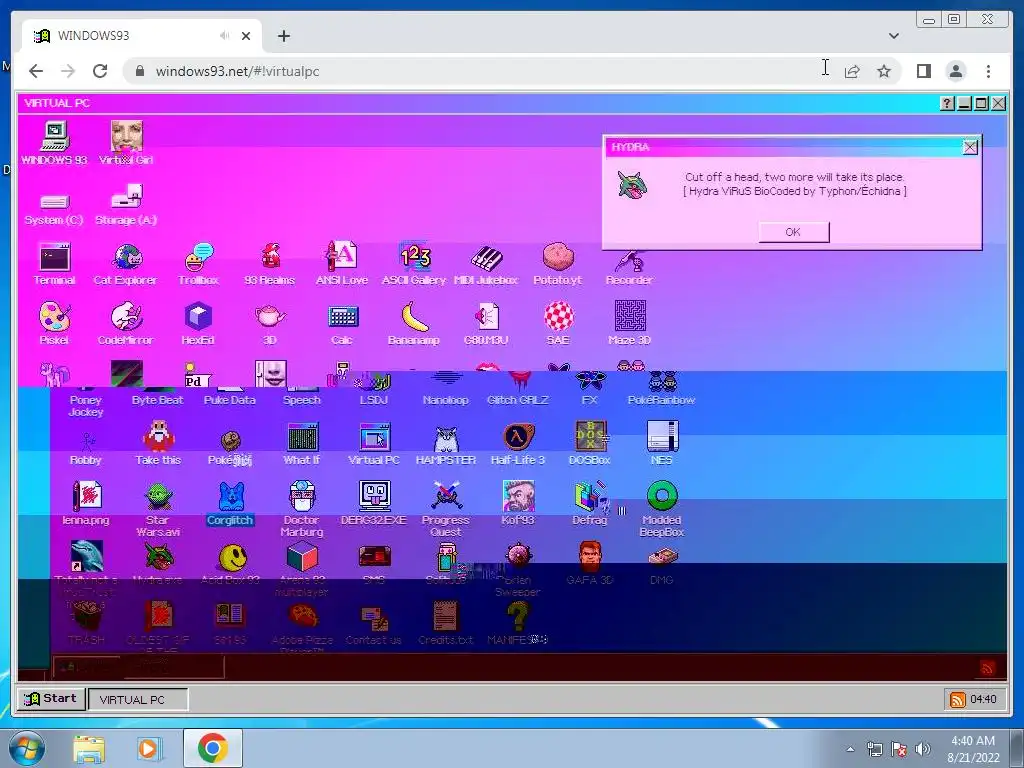
Task: Select the WINDOWS93 browser tab
Action: click(142, 36)
